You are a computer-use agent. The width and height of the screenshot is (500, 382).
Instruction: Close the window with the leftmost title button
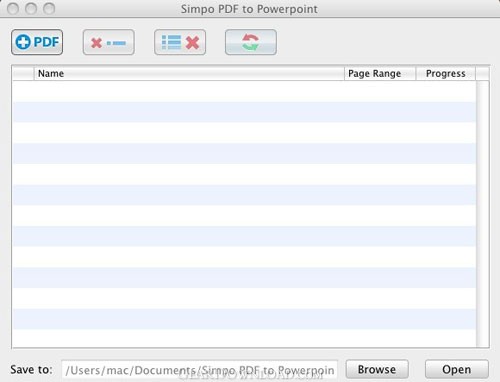13,8
